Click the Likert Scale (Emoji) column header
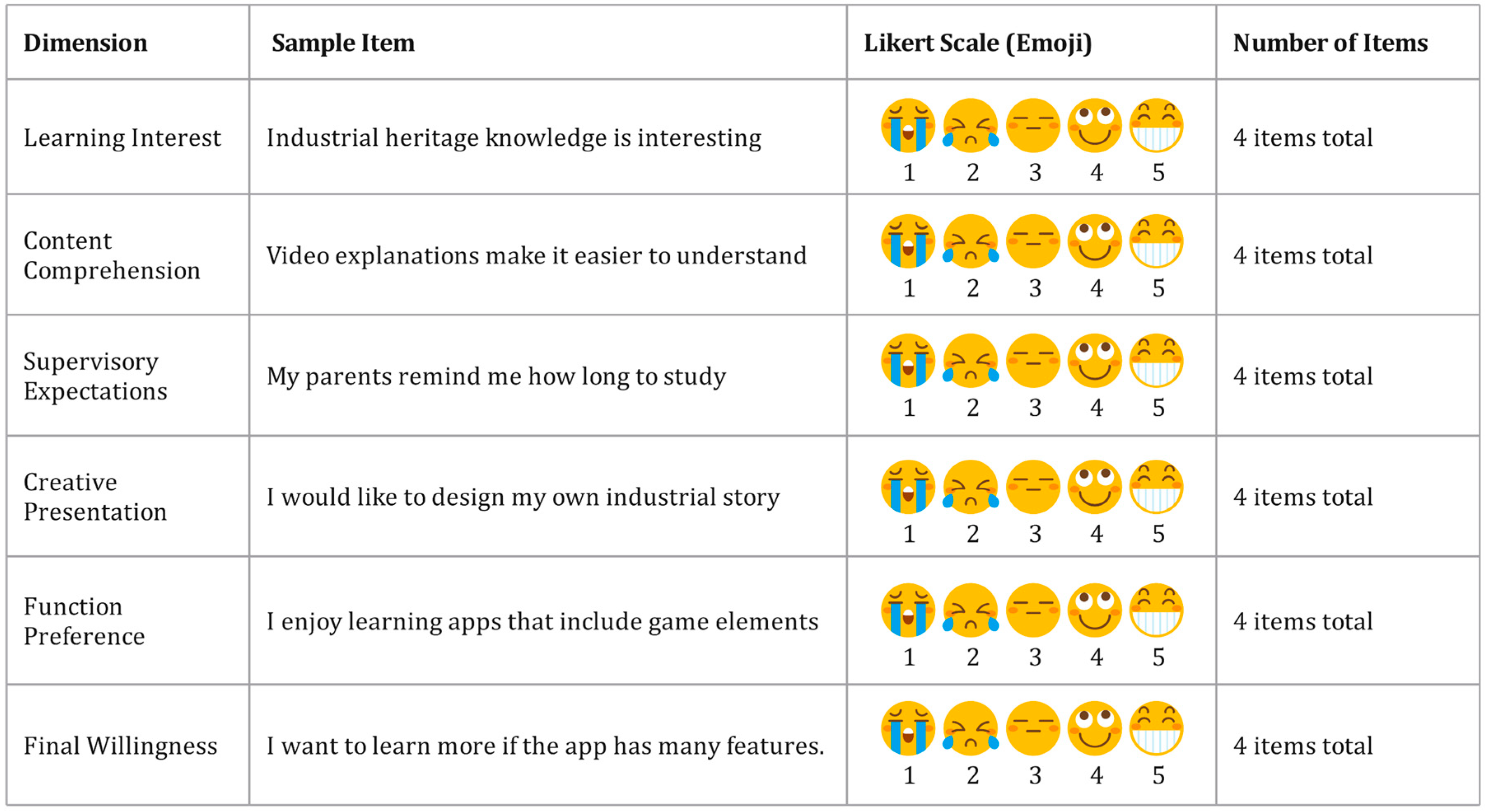1485x812 pixels. 978,43
